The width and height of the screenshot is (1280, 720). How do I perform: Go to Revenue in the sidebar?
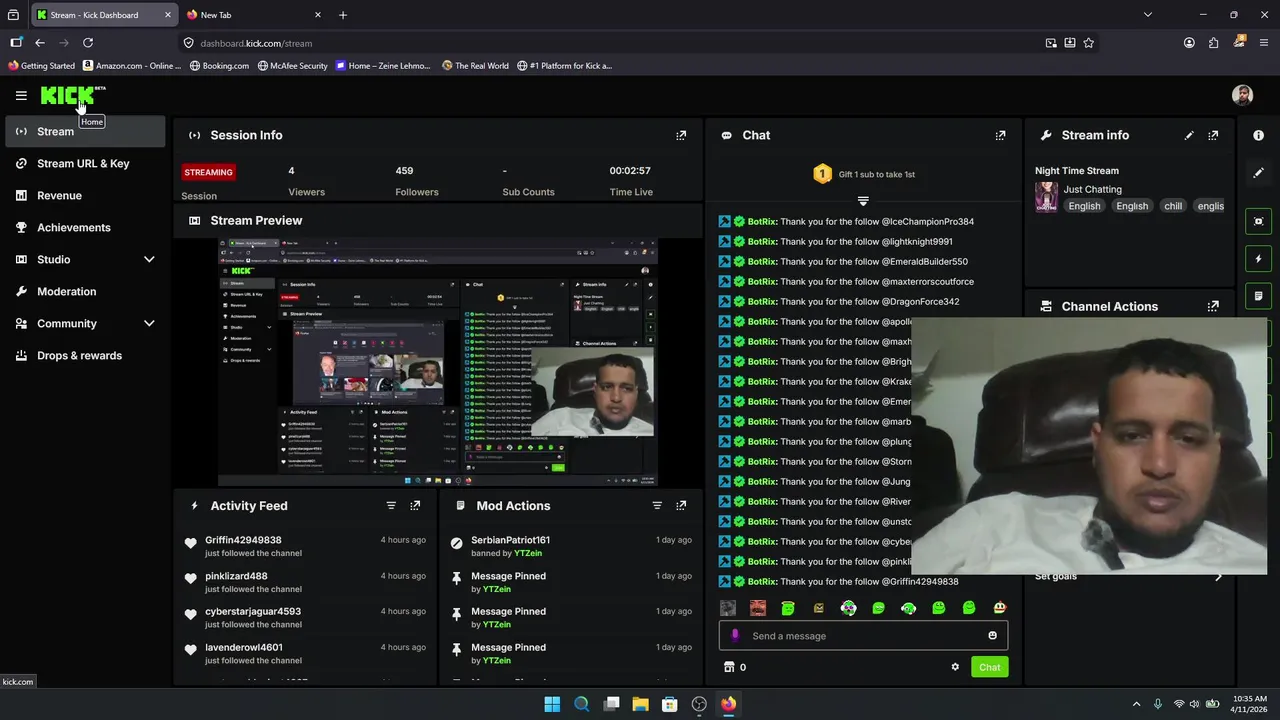tap(85, 195)
